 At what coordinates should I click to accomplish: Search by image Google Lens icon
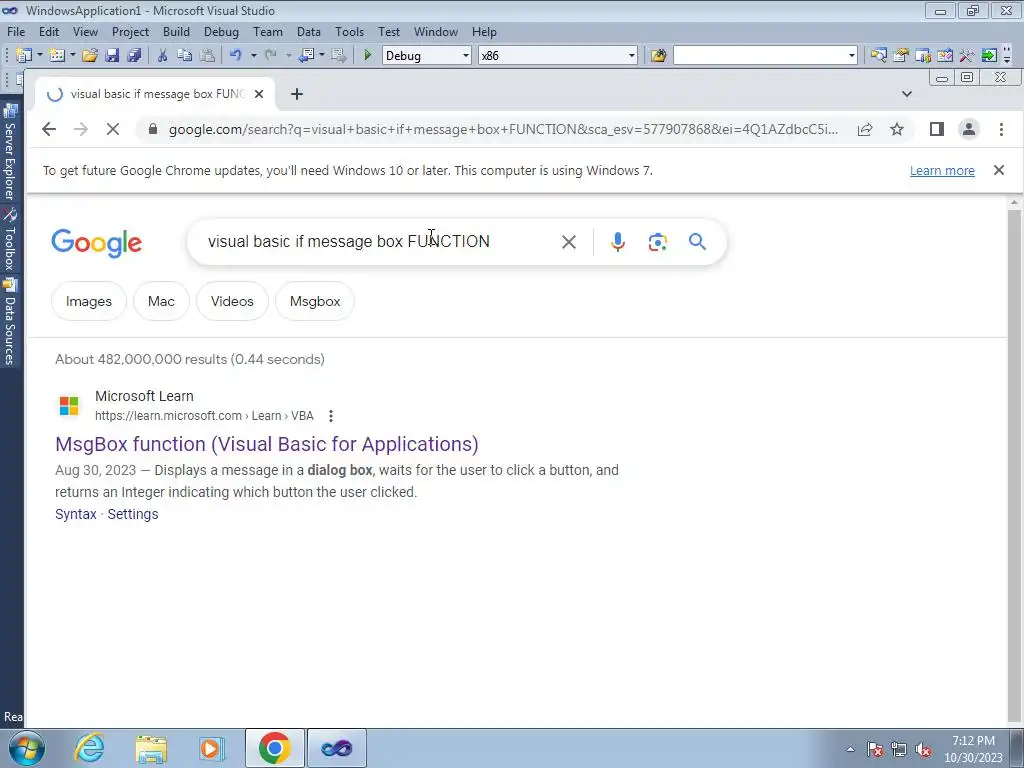[658, 242]
